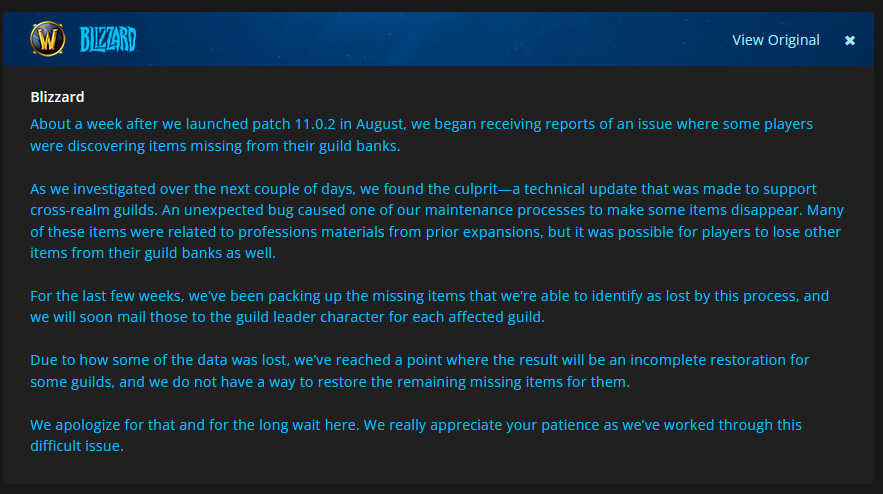Click the words "cross-realm guilds"

coord(94,210)
